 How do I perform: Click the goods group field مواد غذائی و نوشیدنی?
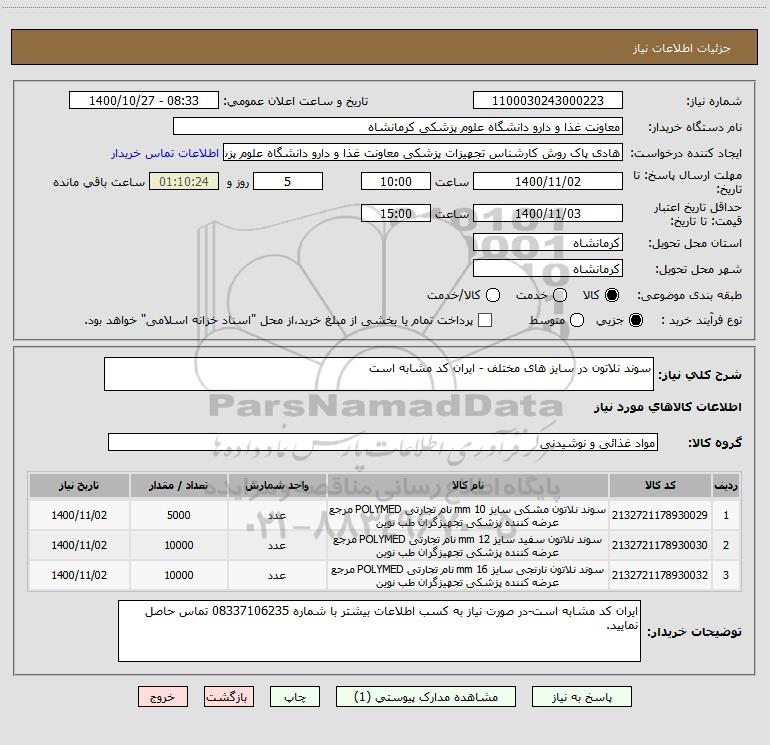click(x=383, y=442)
